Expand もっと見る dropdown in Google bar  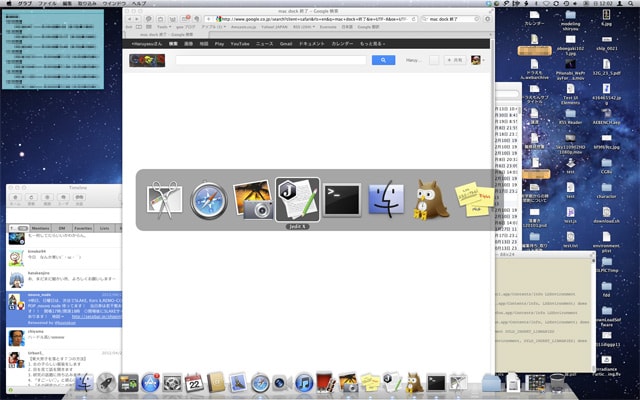pyautogui.click(x=372, y=44)
